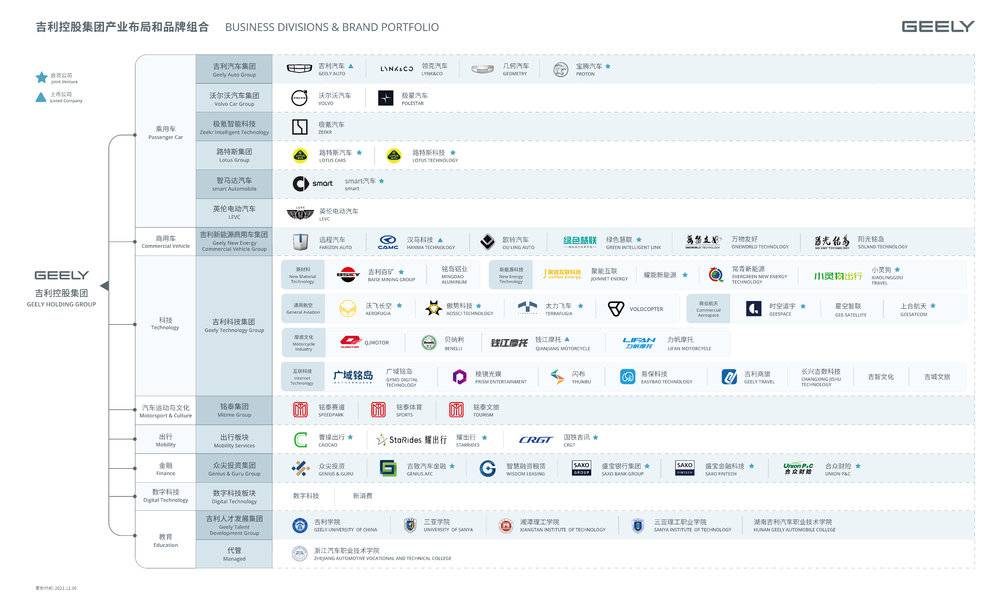Click the Polestar black square logo
The height and width of the screenshot is (607, 1000).
coord(386,98)
